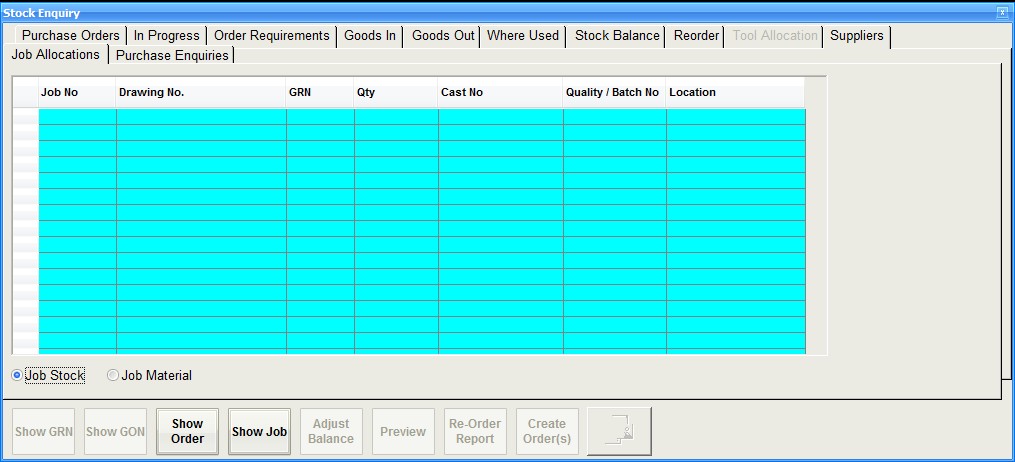
Task: Close the Stock Enquiry window
Action: coord(1002,12)
